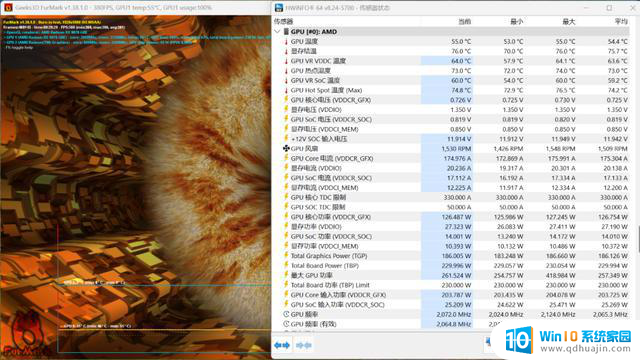Click the lightning icon on Total Graphics Power (TGP) row
The image size is (640, 360).
tap(286, 256)
